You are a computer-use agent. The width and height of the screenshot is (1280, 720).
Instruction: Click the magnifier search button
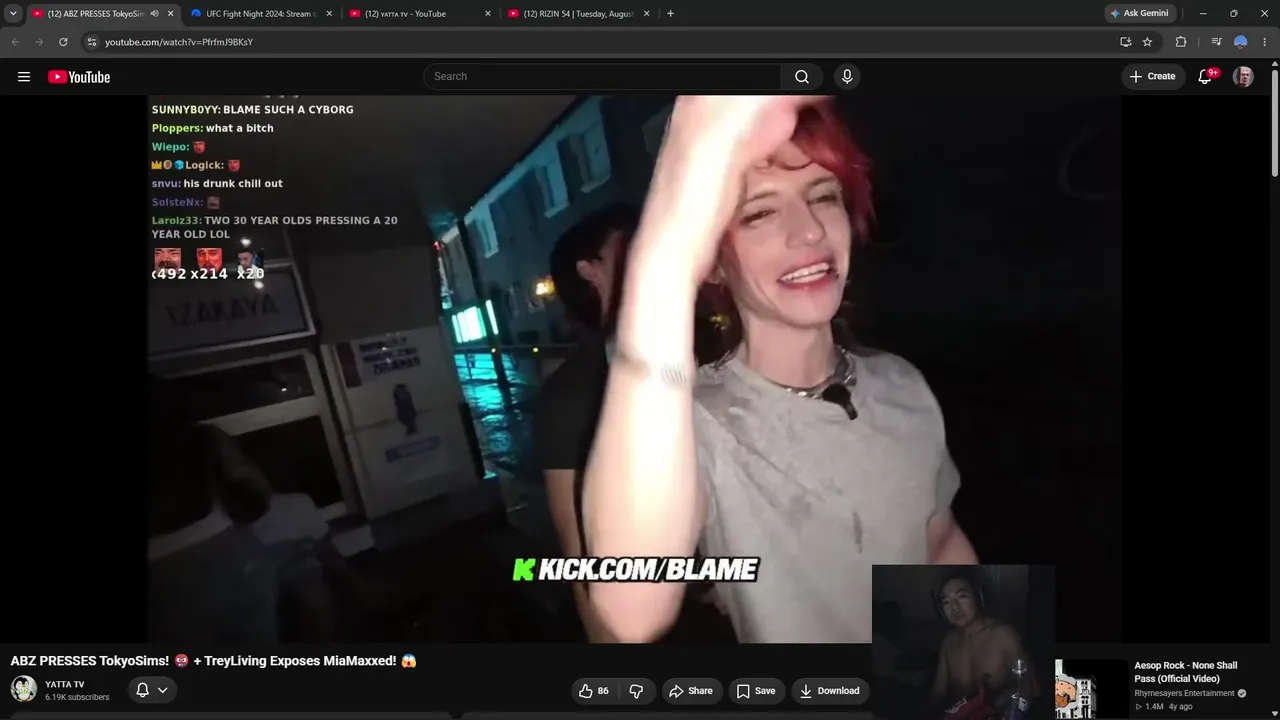coord(802,77)
